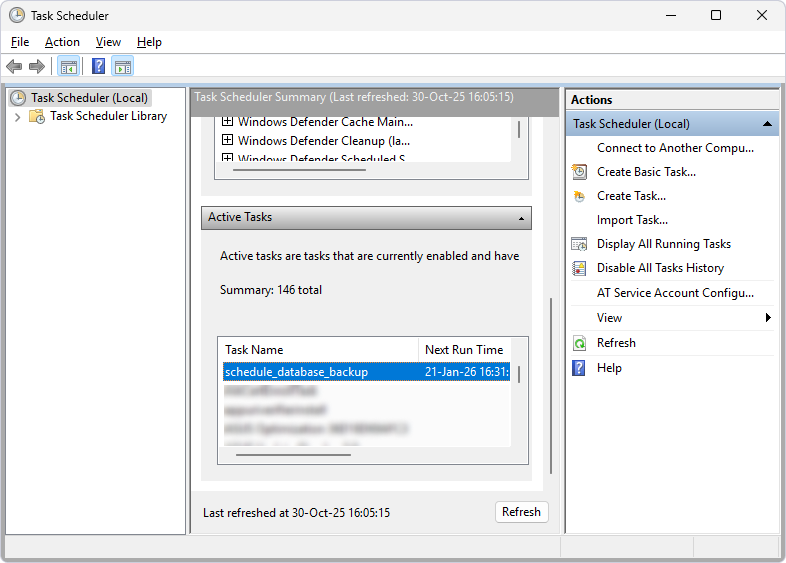Viewport: 786px width, 563px height.
Task: Expand the Windows Defender Cache Maintenance entry
Action: tap(227, 122)
